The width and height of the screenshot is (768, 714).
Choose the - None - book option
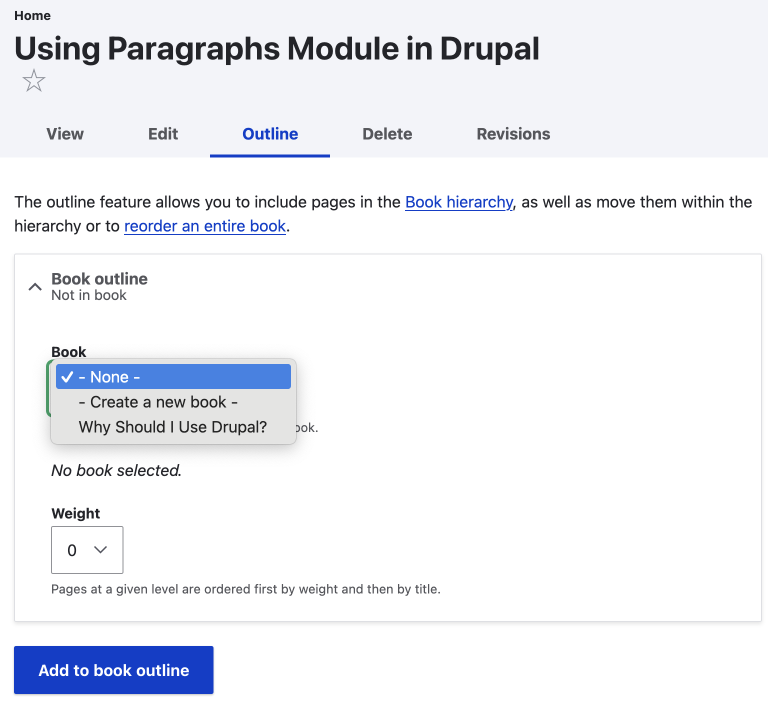pos(173,377)
